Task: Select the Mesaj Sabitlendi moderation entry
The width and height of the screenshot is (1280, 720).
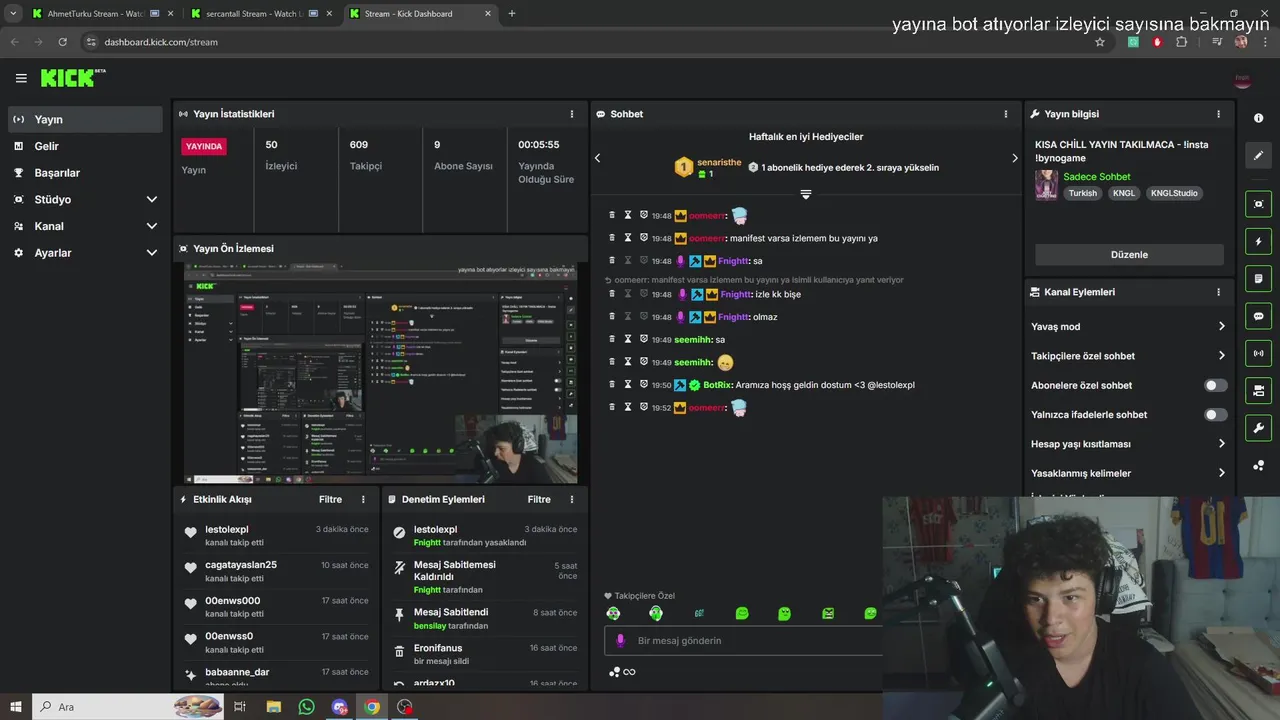Action: [485, 618]
